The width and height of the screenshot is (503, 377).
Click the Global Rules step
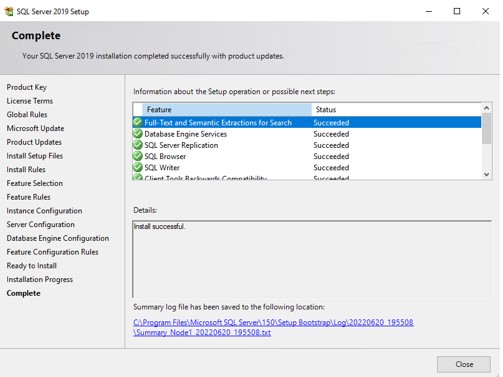[27, 114]
